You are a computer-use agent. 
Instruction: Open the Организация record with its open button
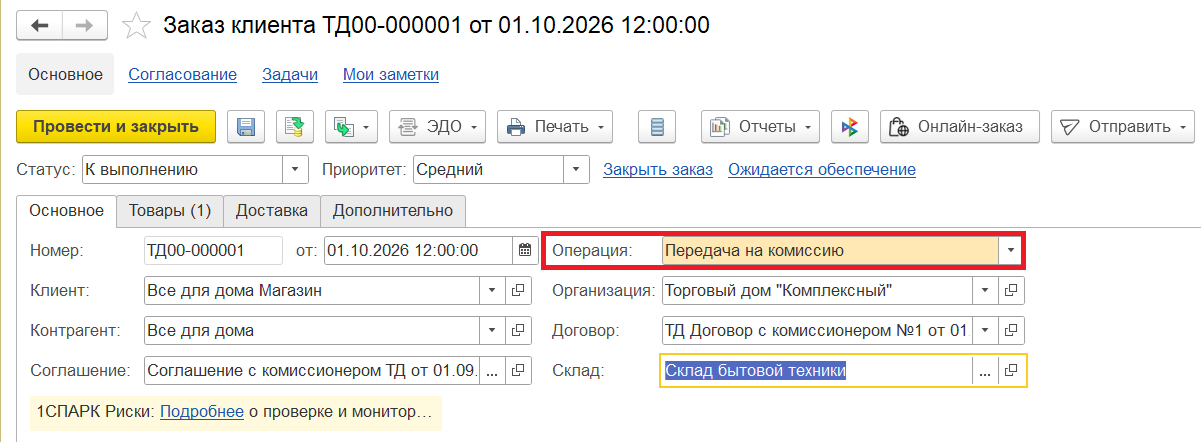tap(1011, 290)
